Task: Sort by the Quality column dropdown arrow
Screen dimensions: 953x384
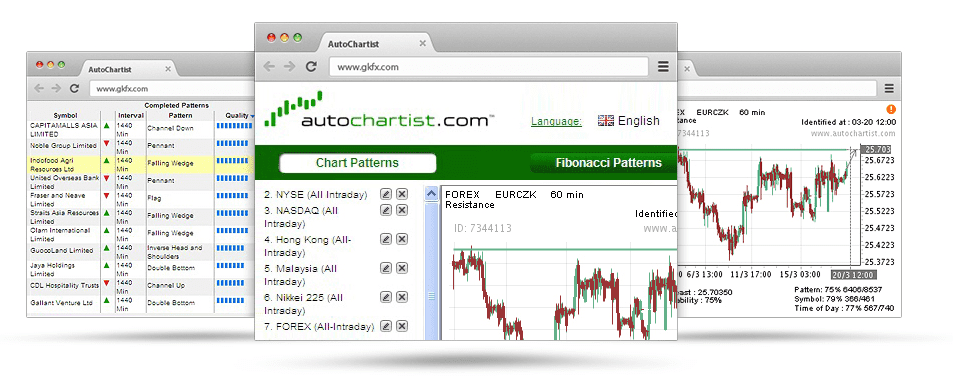Action: tap(252, 115)
